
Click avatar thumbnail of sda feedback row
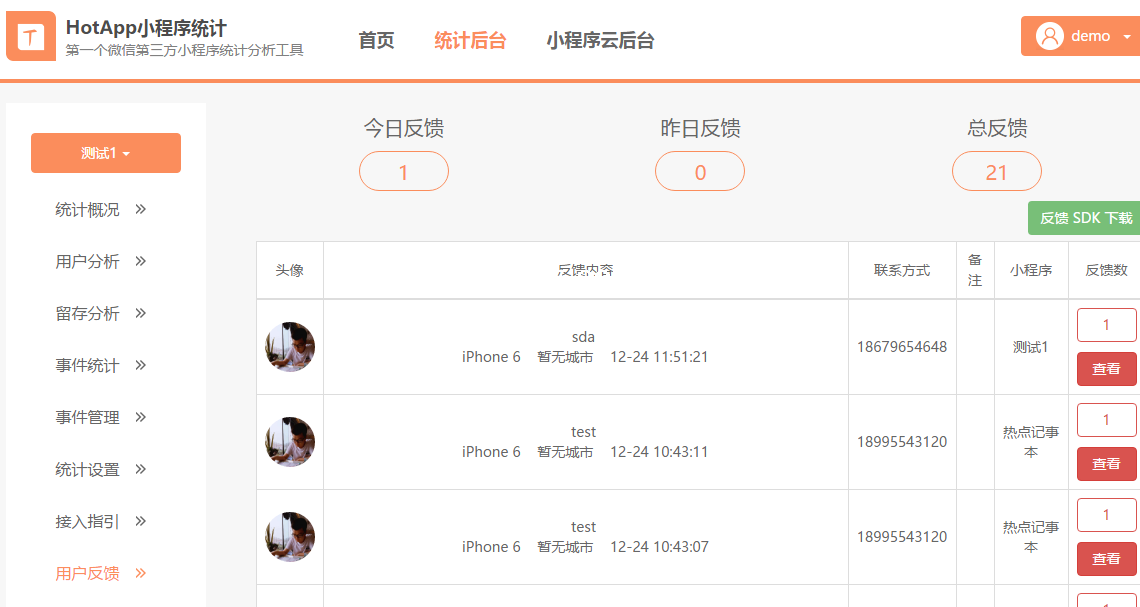click(290, 347)
